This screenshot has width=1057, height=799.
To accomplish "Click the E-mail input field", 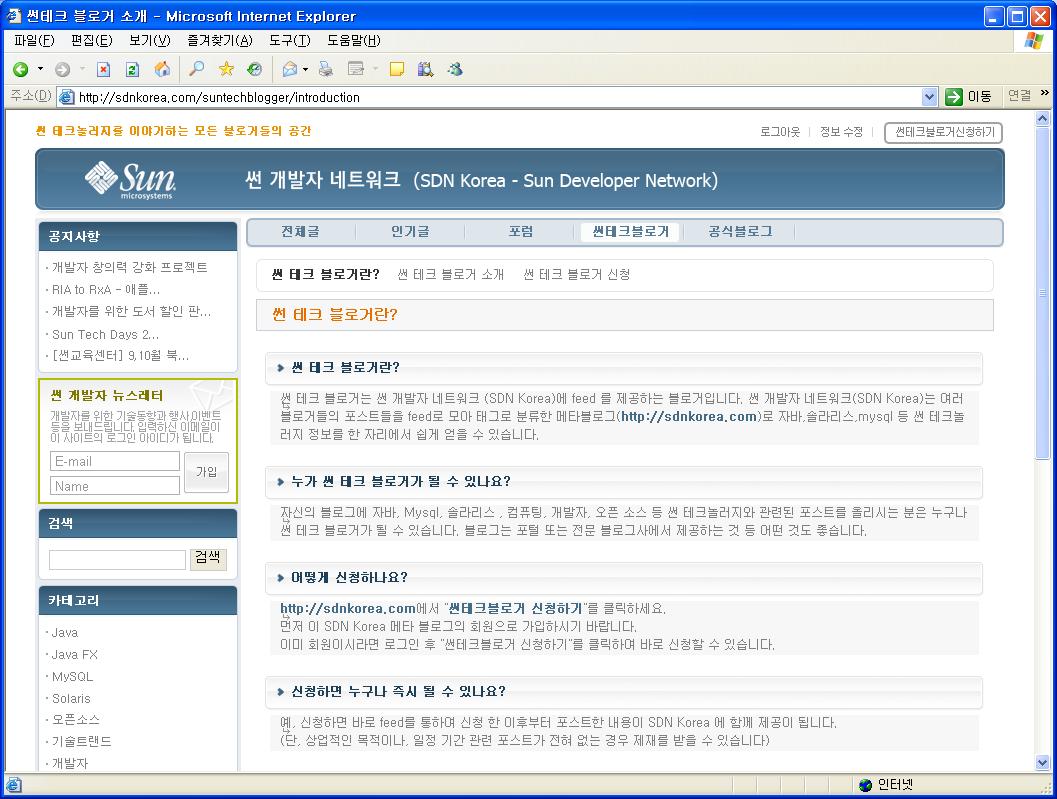I will tap(114, 461).
